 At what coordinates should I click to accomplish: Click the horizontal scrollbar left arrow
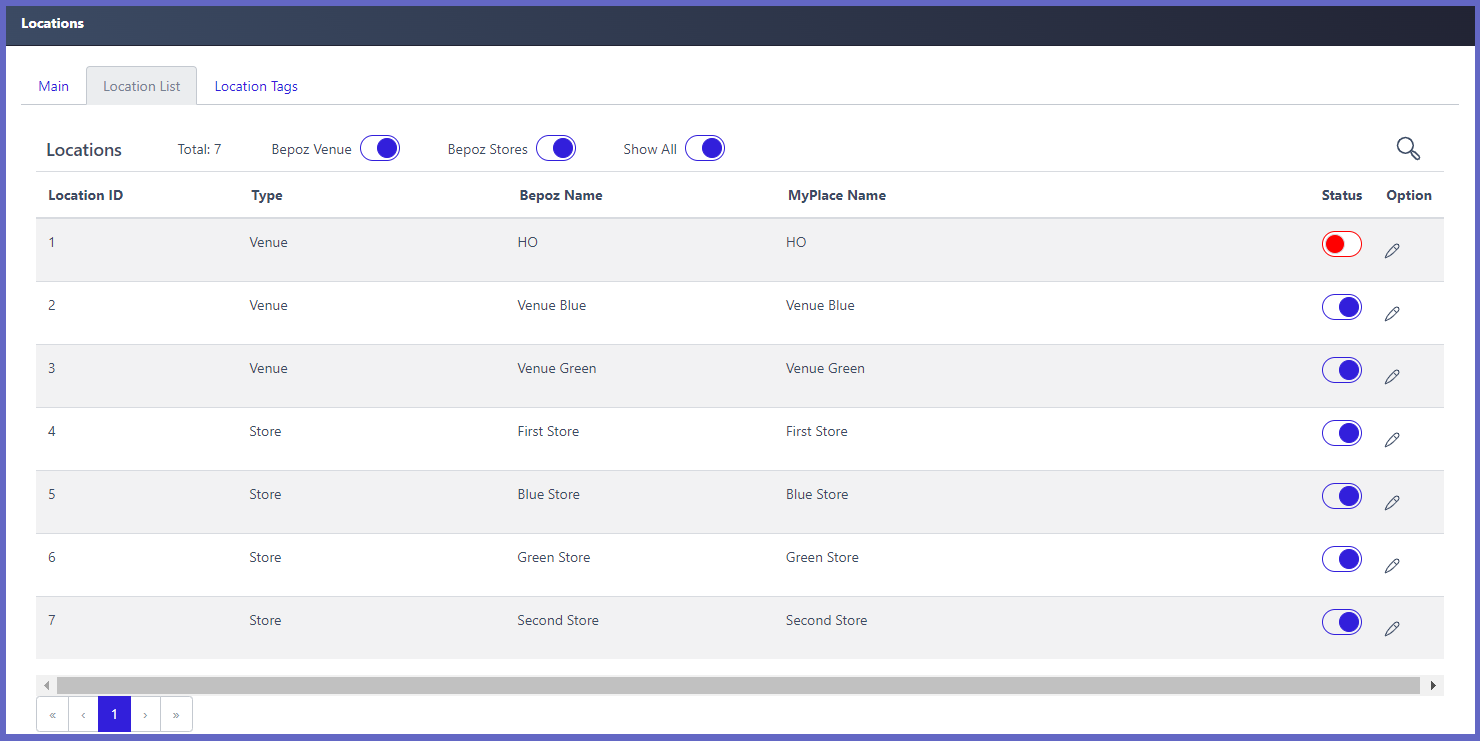click(46, 685)
